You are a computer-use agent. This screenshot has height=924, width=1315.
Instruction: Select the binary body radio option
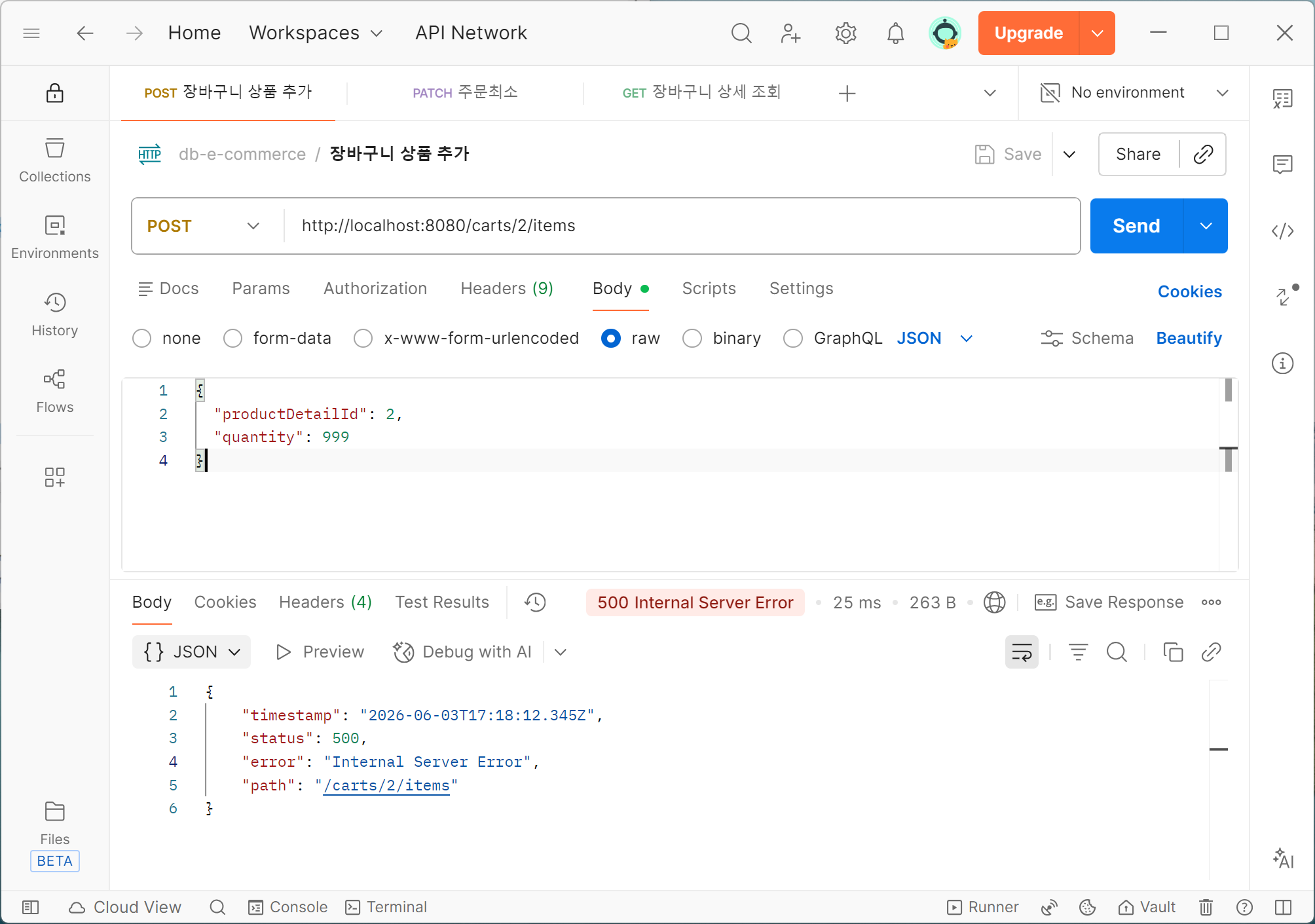(x=692, y=339)
